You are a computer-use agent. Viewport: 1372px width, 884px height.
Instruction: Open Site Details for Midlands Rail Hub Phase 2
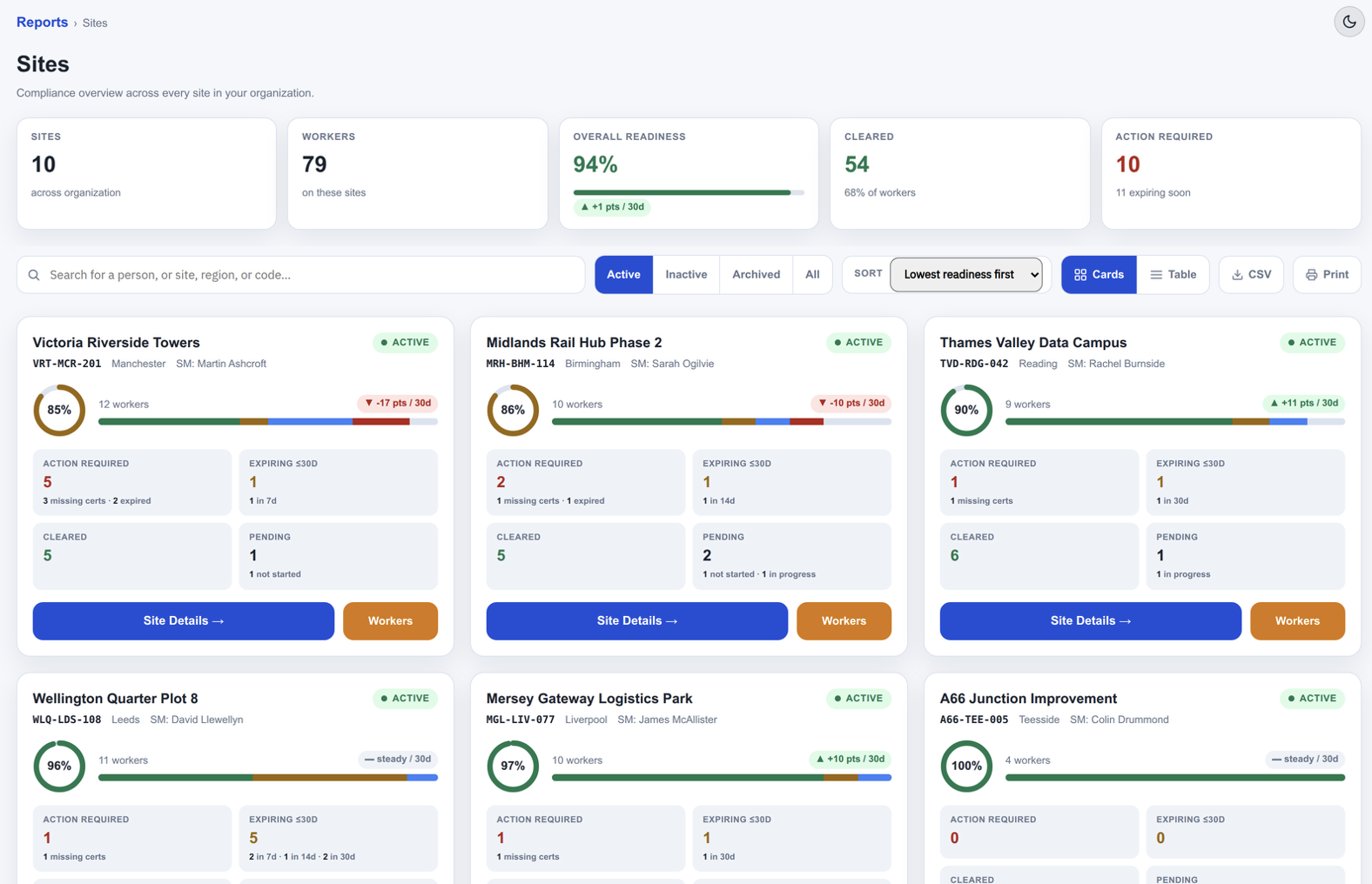[637, 621]
